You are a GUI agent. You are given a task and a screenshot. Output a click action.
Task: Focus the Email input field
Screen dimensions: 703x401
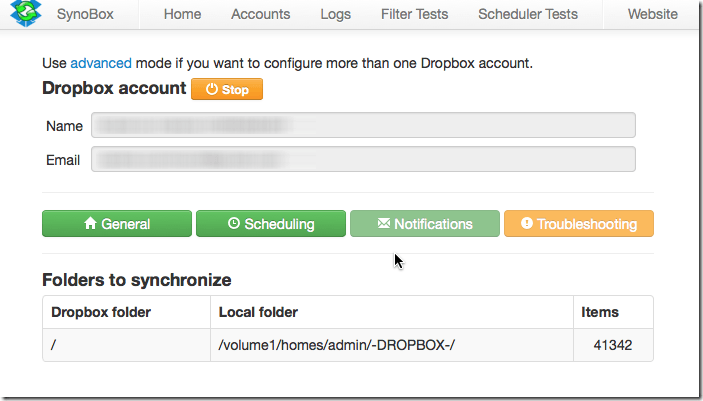pyautogui.click(x=363, y=159)
